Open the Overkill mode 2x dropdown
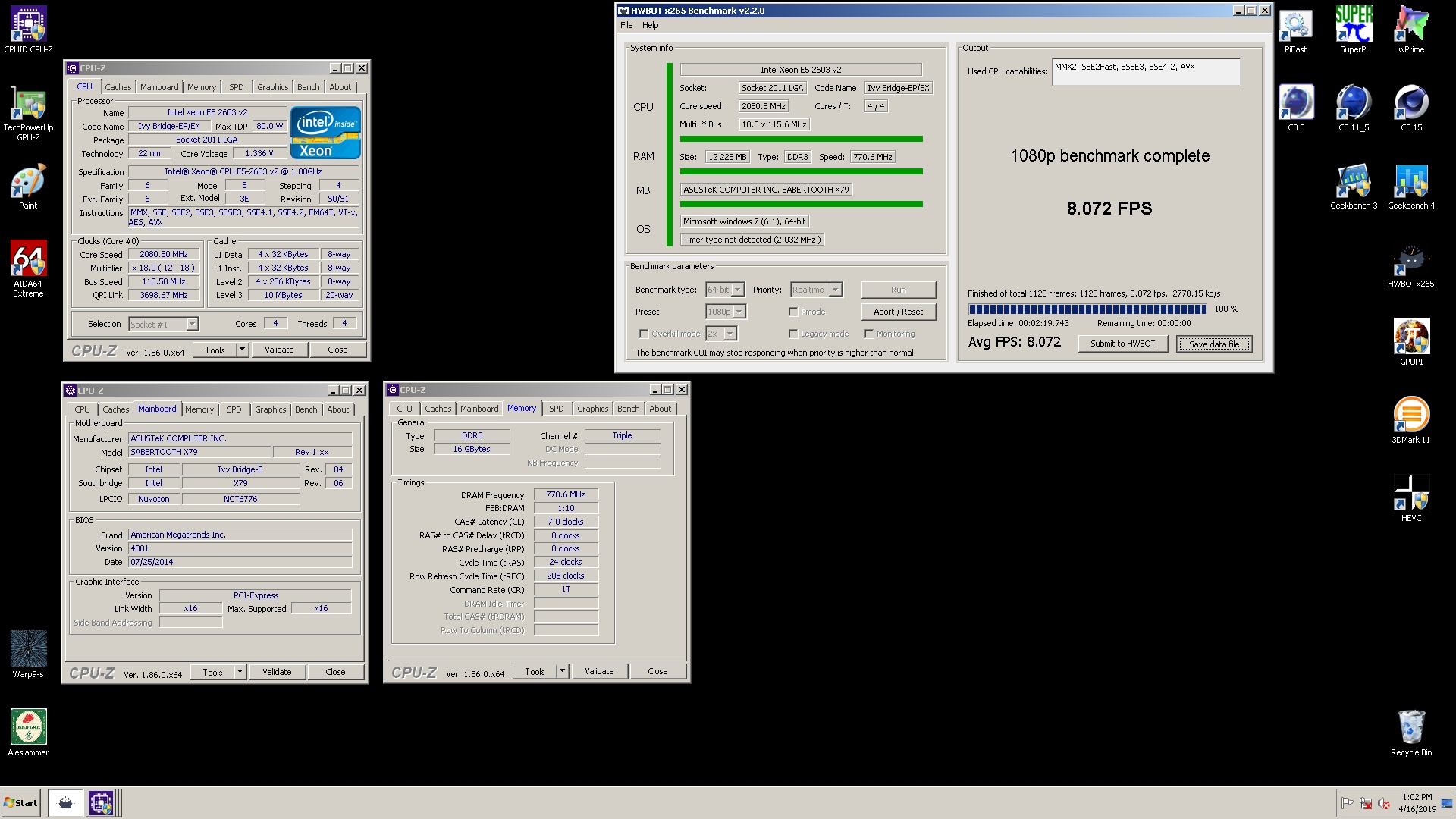 pos(721,334)
